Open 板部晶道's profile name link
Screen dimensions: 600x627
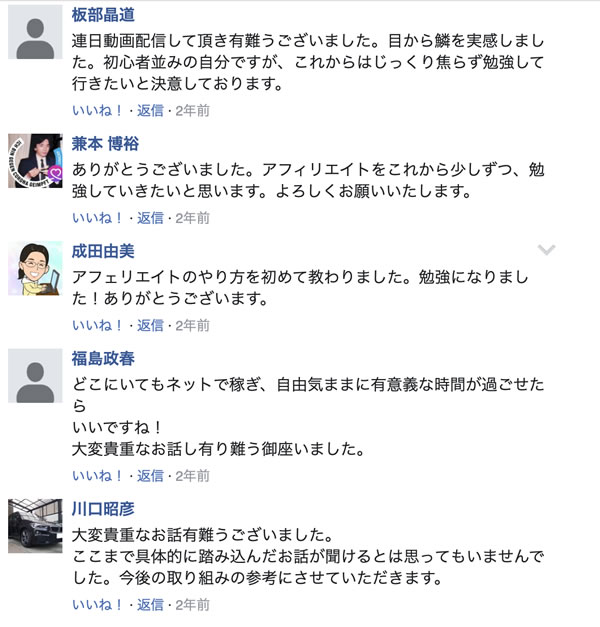tap(103, 15)
